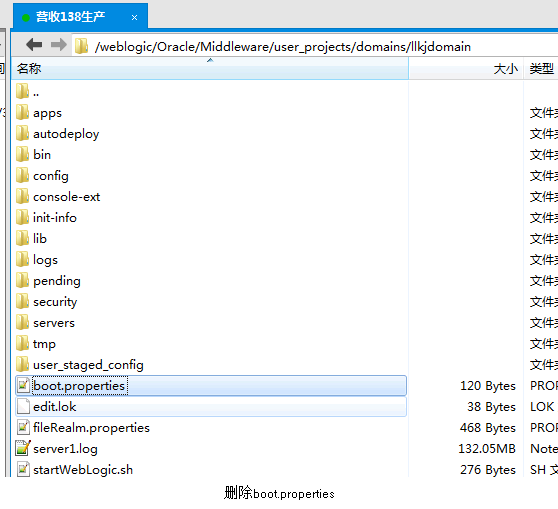Image resolution: width=558 pixels, height=509 pixels.
Task: Click the '132.05MB' size value
Action: tap(487, 448)
